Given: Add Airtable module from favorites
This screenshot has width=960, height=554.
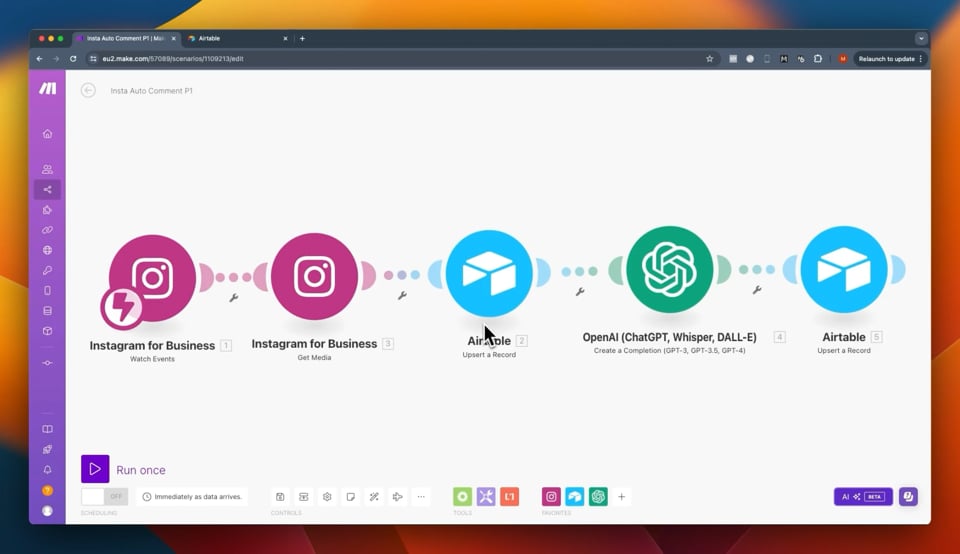Looking at the screenshot, I should click(x=574, y=496).
